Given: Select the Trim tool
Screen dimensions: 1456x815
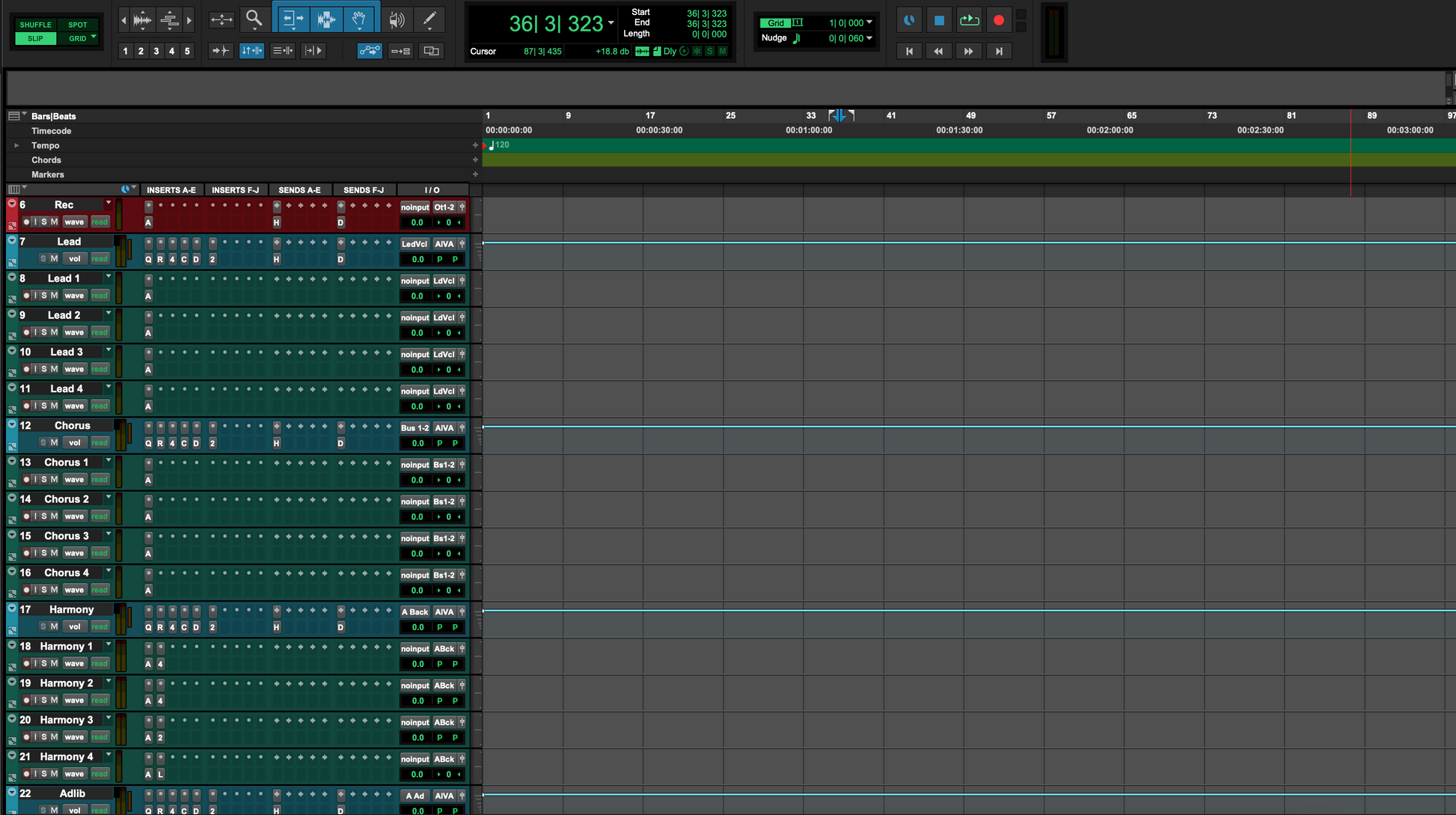Looking at the screenshot, I should pyautogui.click(x=293, y=19).
